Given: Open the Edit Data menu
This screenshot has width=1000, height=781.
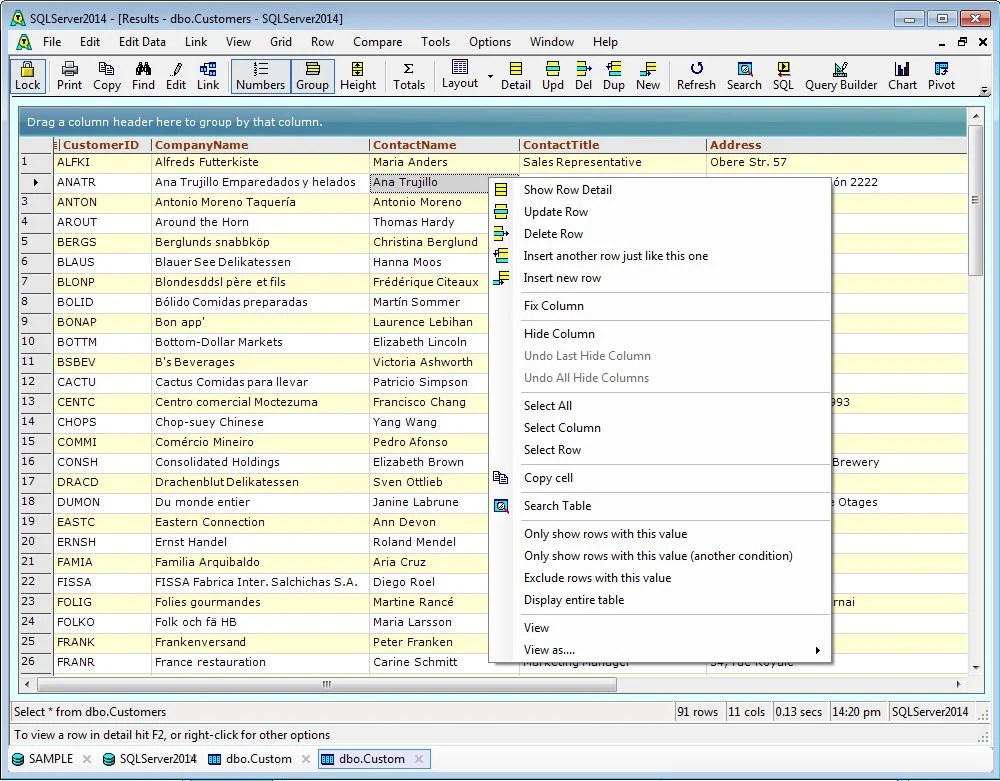Looking at the screenshot, I should click(x=142, y=42).
